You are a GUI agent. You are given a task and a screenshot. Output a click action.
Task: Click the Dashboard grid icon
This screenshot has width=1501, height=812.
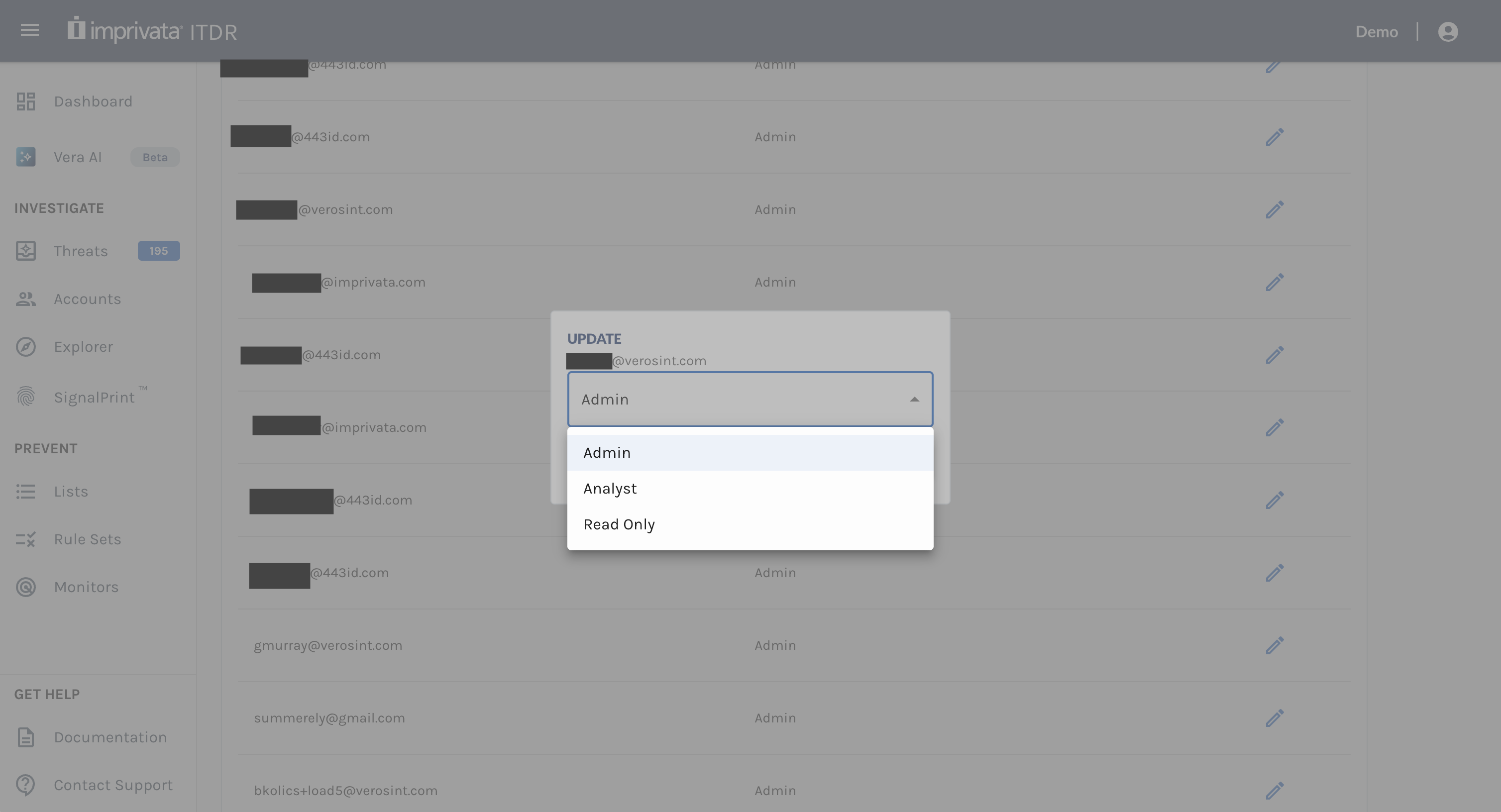click(x=26, y=101)
